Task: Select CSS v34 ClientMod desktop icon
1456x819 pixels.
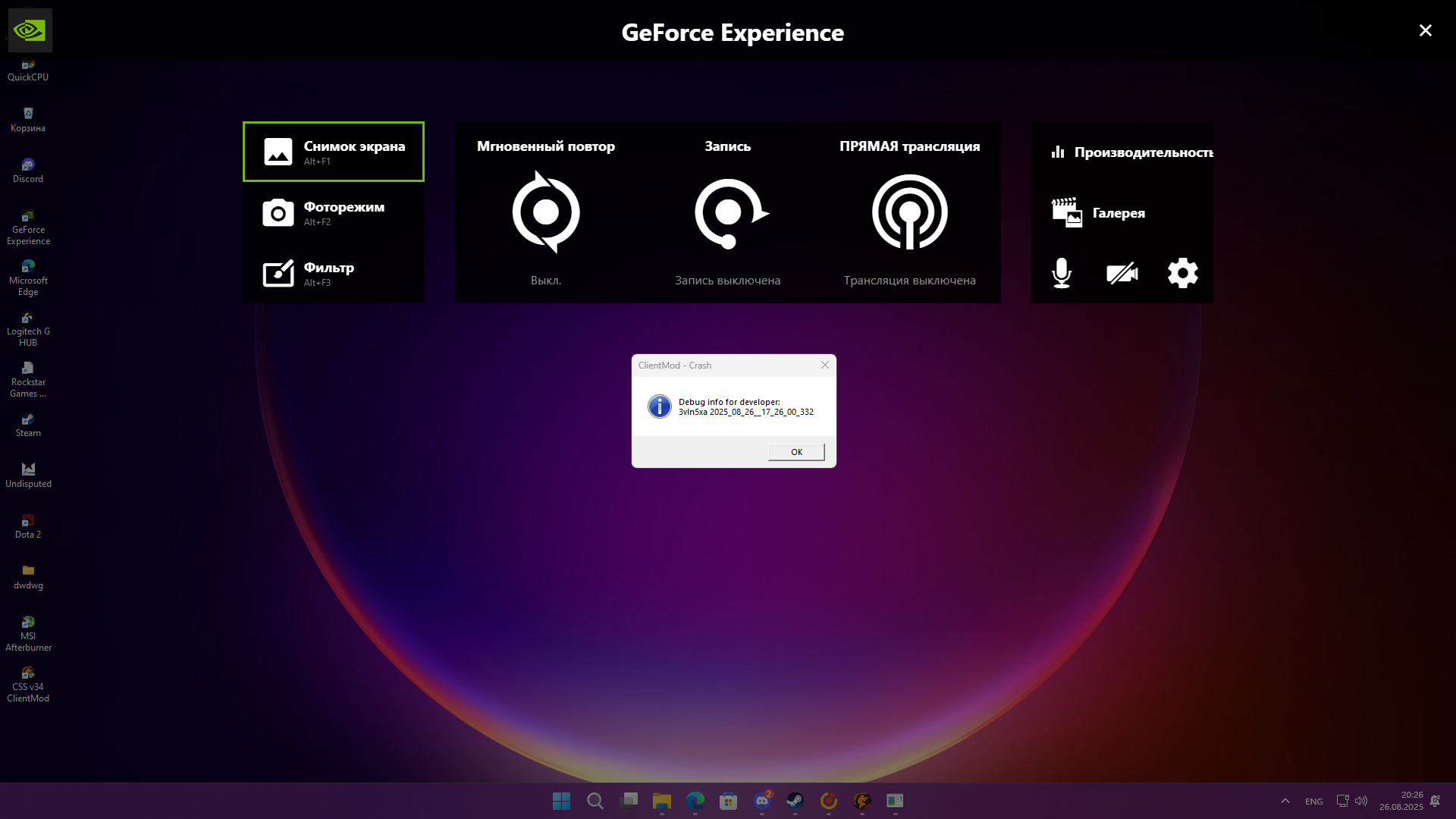Action: (x=28, y=685)
